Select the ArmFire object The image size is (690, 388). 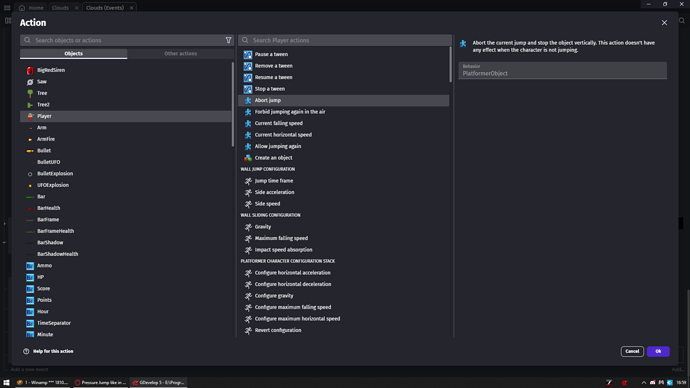(x=125, y=139)
